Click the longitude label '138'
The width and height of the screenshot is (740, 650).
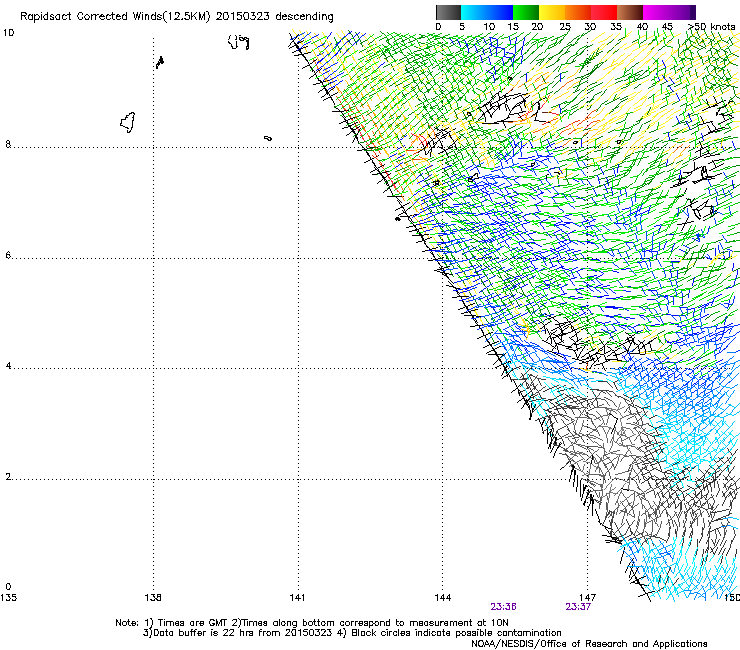click(x=153, y=598)
